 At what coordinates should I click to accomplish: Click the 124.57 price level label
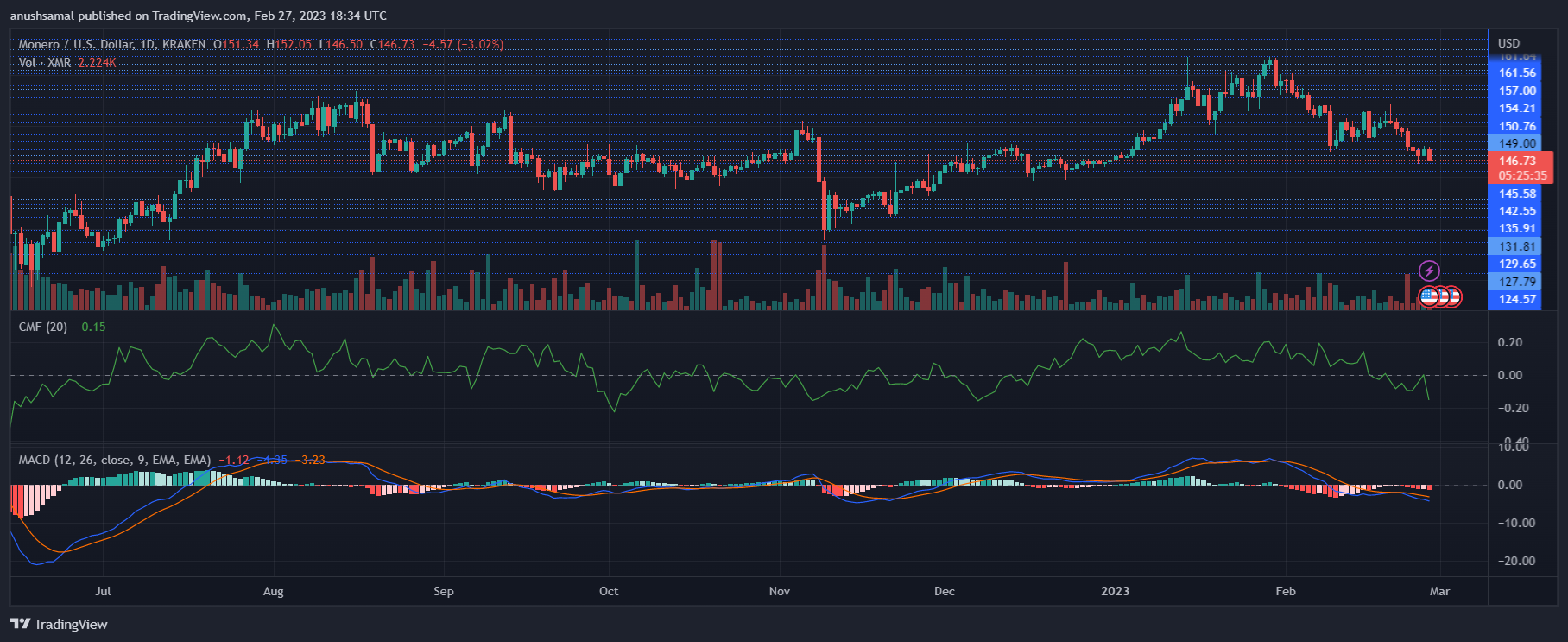(x=1517, y=299)
